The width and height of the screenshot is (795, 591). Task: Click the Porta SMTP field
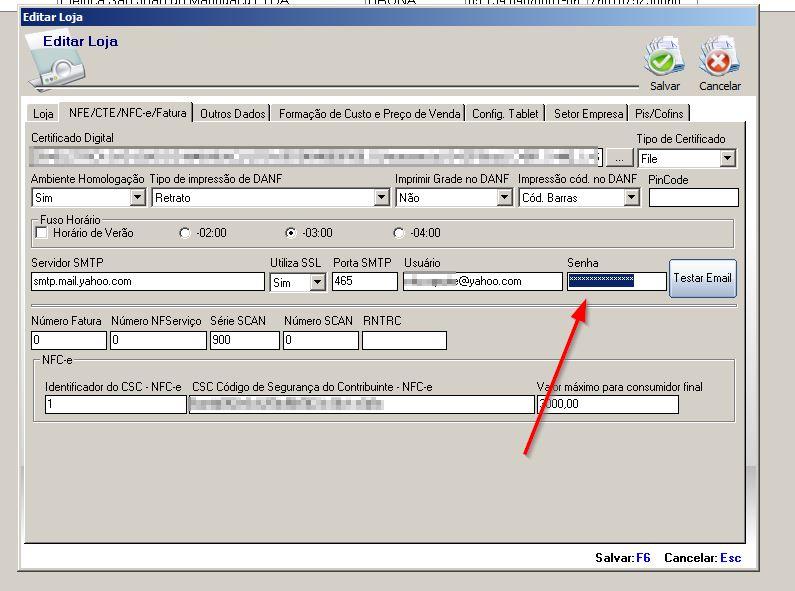click(x=365, y=281)
